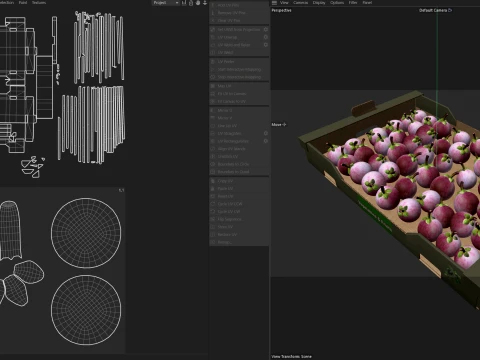Choose Unstitch UV command
Screen dimensions: 480x360
(x=239, y=156)
